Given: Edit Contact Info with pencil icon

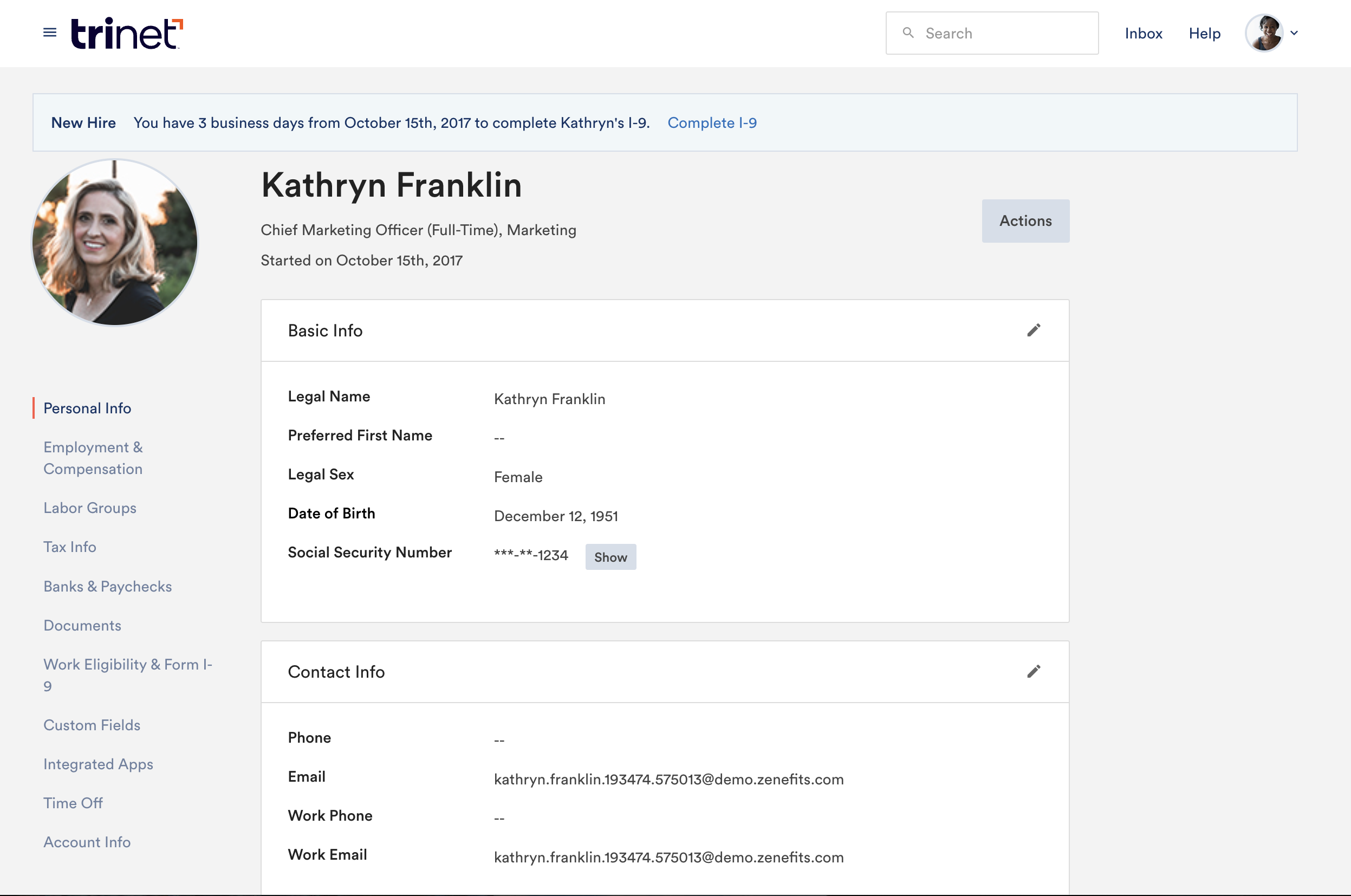Looking at the screenshot, I should (1034, 671).
